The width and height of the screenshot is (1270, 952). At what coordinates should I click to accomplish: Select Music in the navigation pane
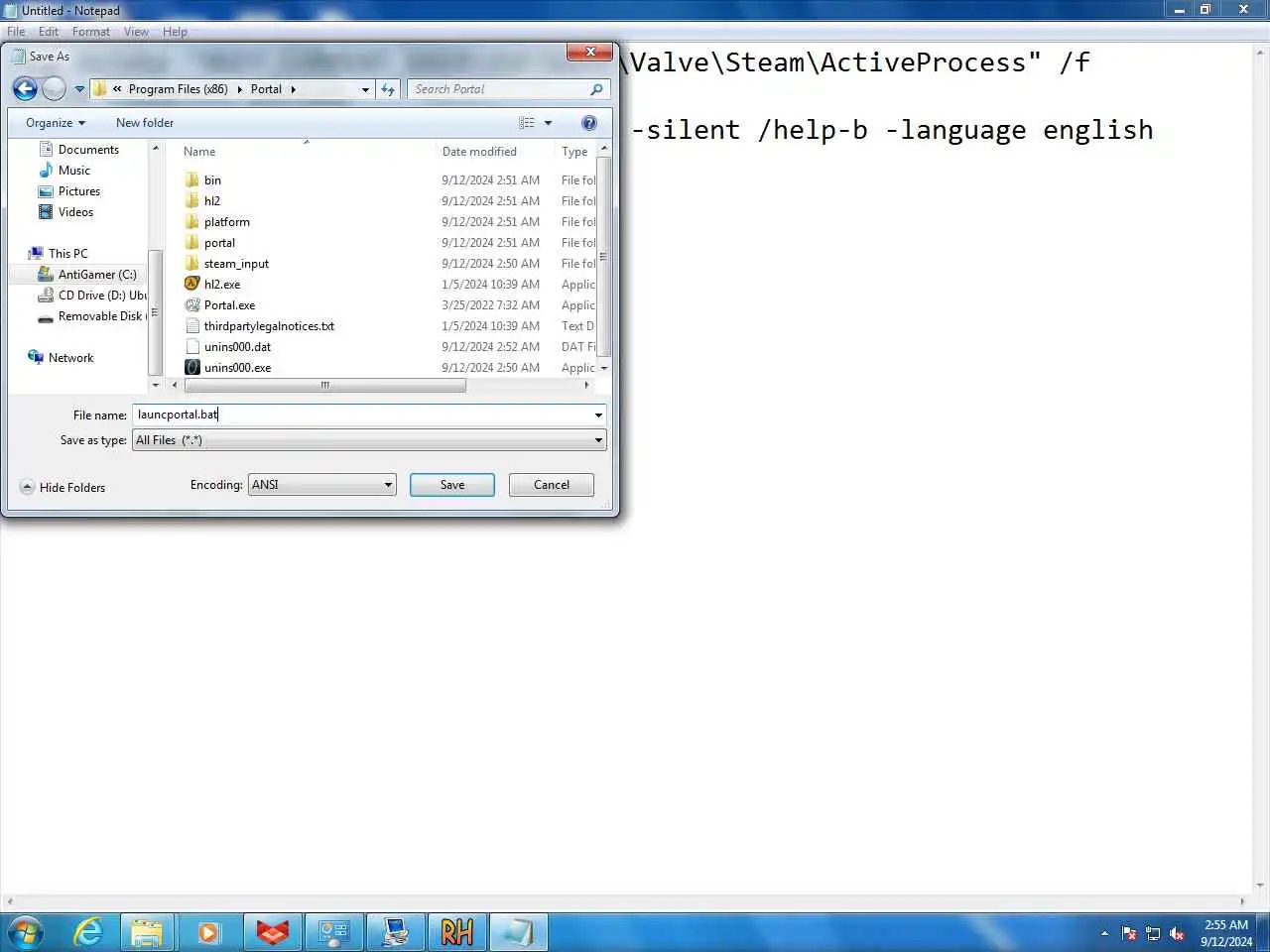pos(74,171)
